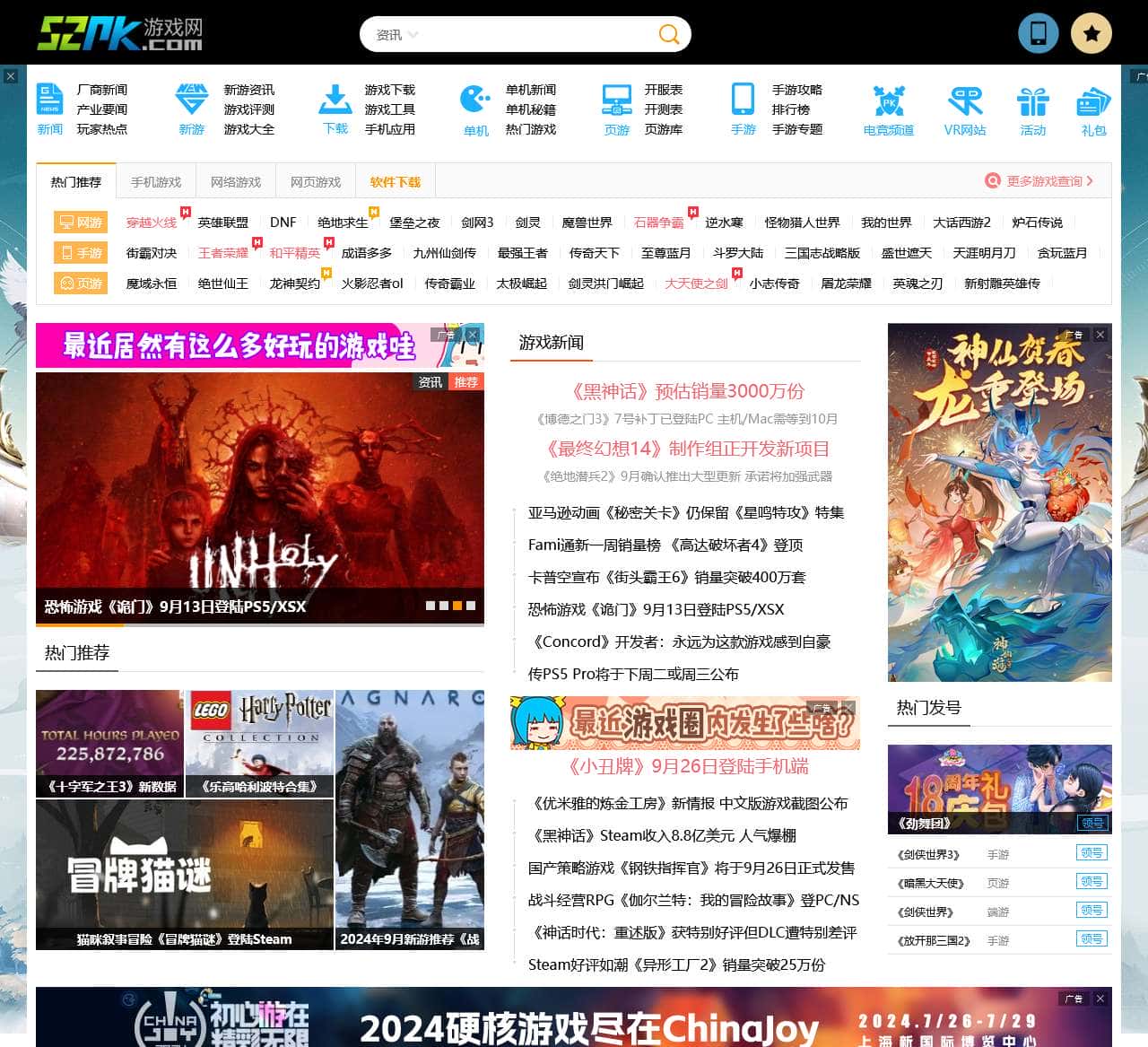Screen dimensions: 1148x1047
Task: Close the 神仙贺春 sidebar ad
Action: pyautogui.click(x=1100, y=335)
